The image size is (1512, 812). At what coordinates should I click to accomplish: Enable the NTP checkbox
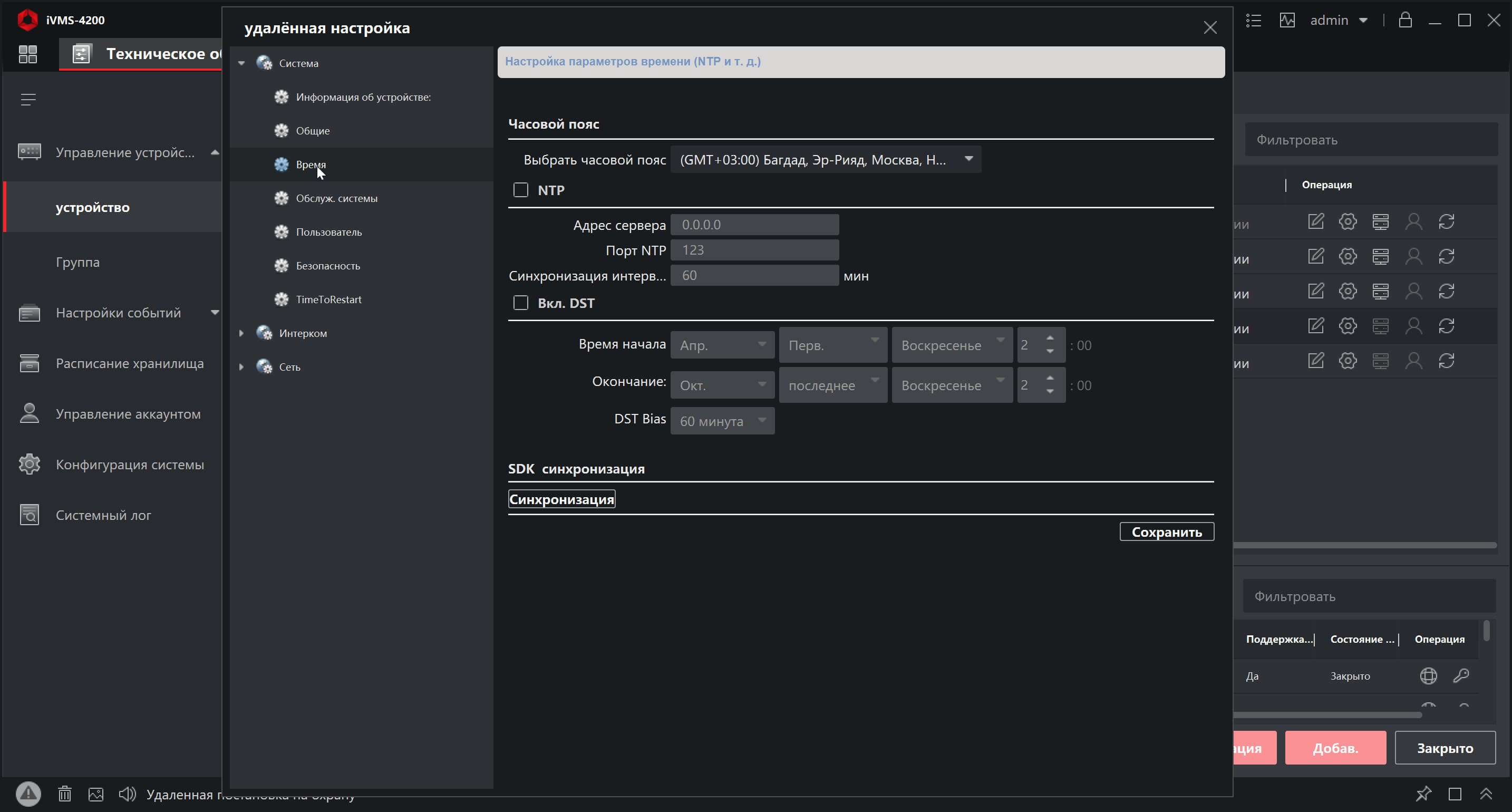[520, 190]
